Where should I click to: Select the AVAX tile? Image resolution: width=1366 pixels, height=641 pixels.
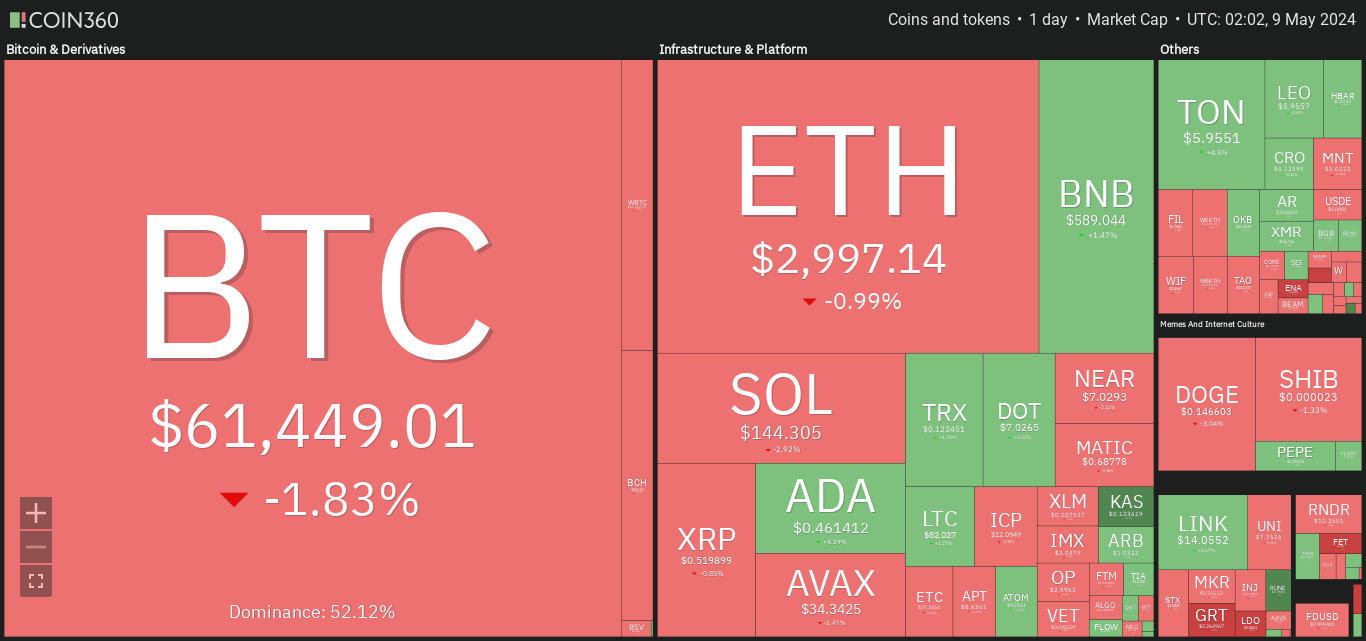[x=830, y=595]
